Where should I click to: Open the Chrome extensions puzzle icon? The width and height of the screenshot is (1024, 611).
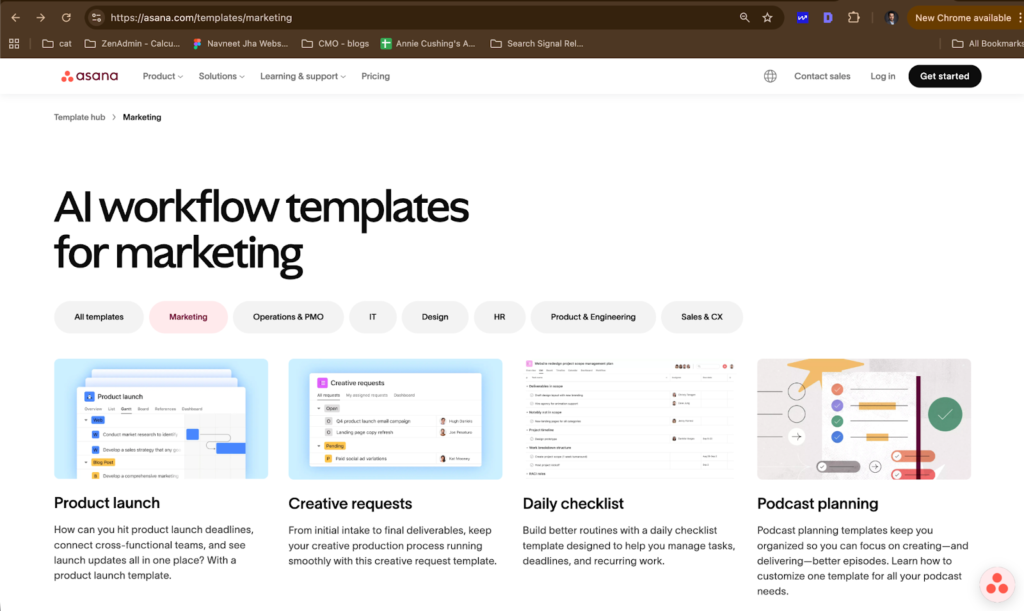coord(853,18)
